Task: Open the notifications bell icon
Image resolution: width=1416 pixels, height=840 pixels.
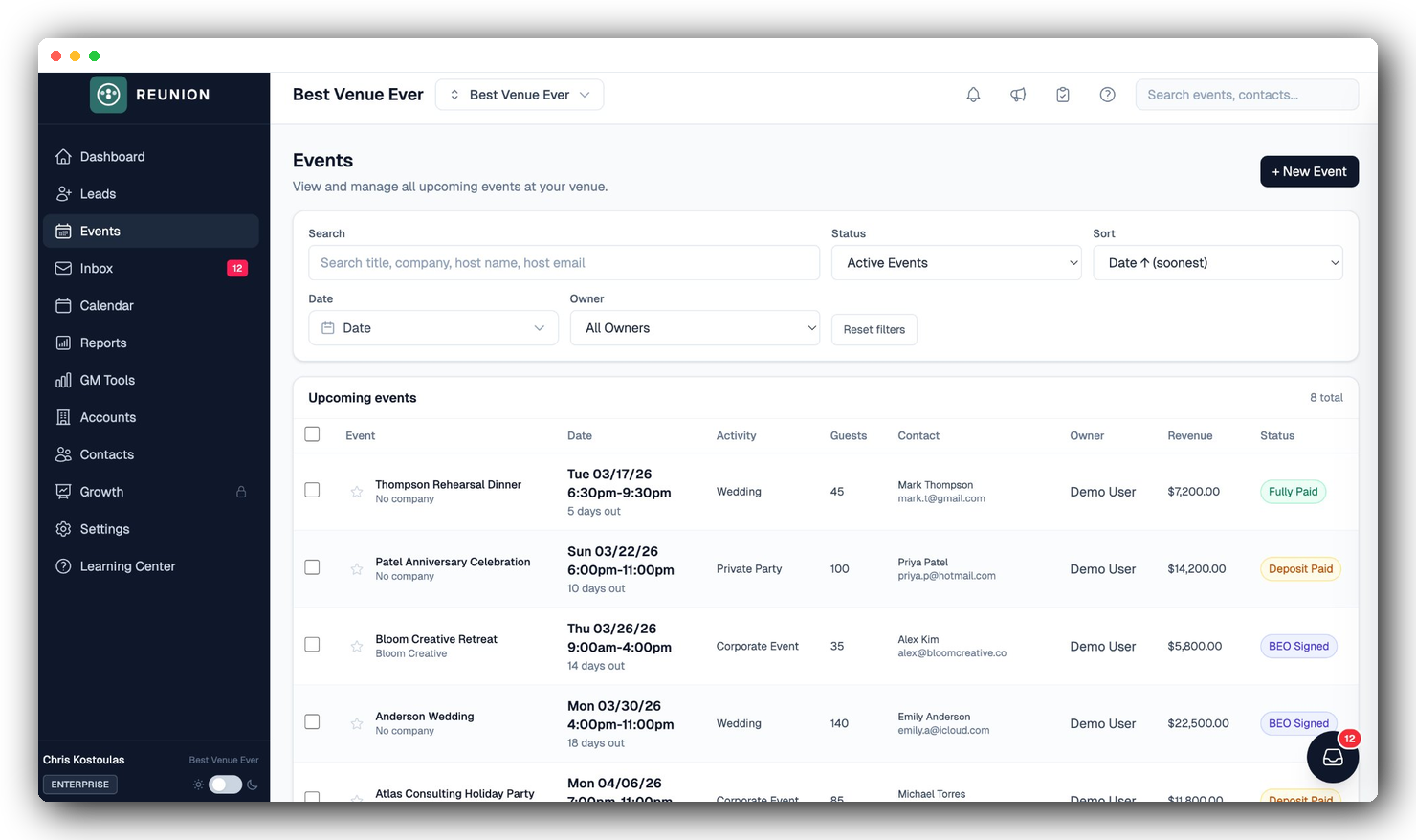Action: pyautogui.click(x=972, y=94)
